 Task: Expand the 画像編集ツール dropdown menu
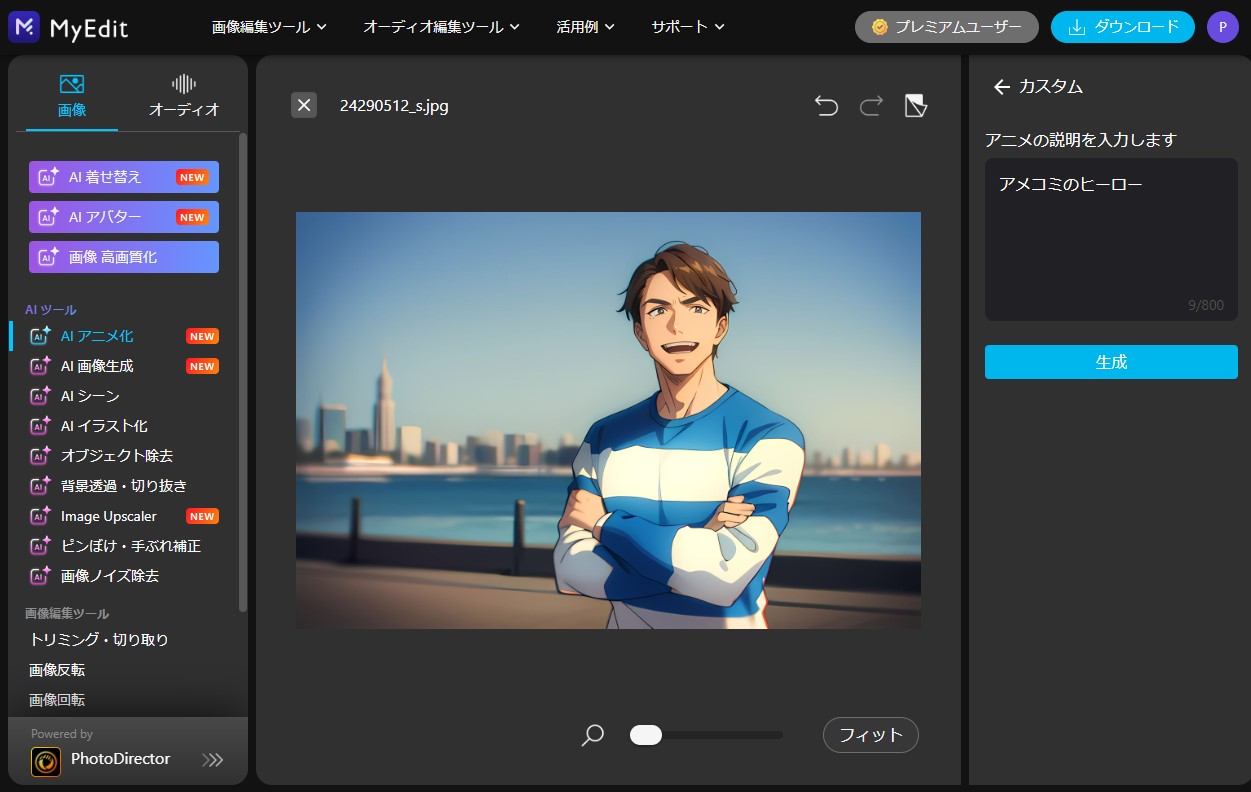tap(269, 27)
